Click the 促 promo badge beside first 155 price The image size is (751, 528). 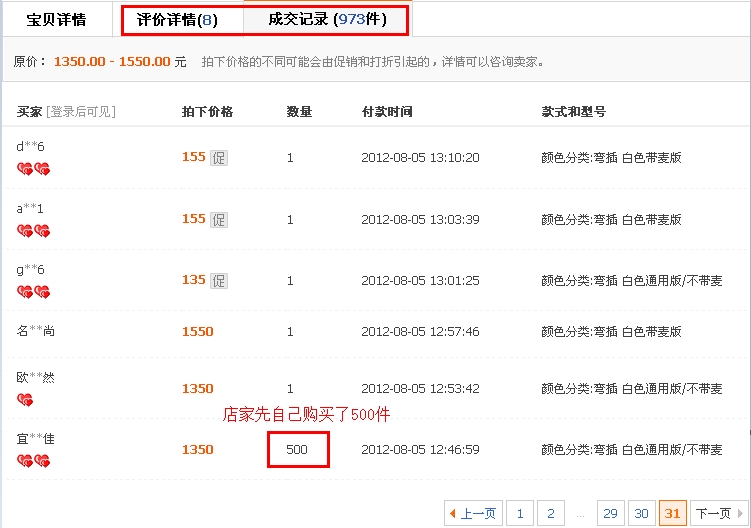coord(218,158)
